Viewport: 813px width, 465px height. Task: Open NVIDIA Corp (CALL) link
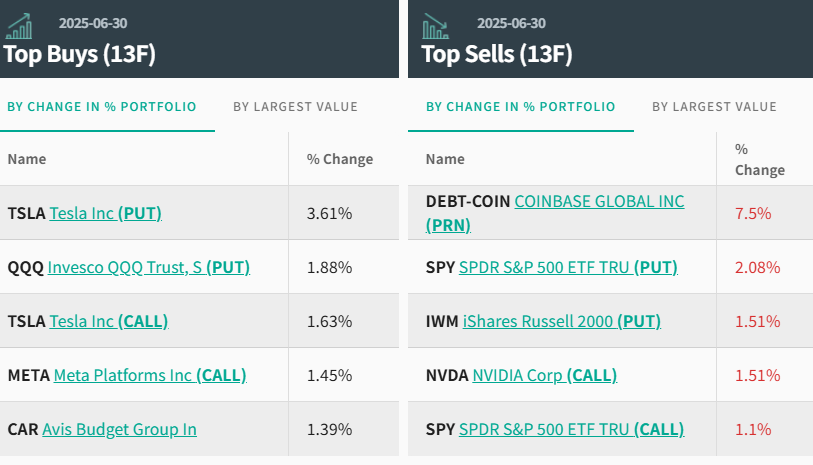pos(544,375)
